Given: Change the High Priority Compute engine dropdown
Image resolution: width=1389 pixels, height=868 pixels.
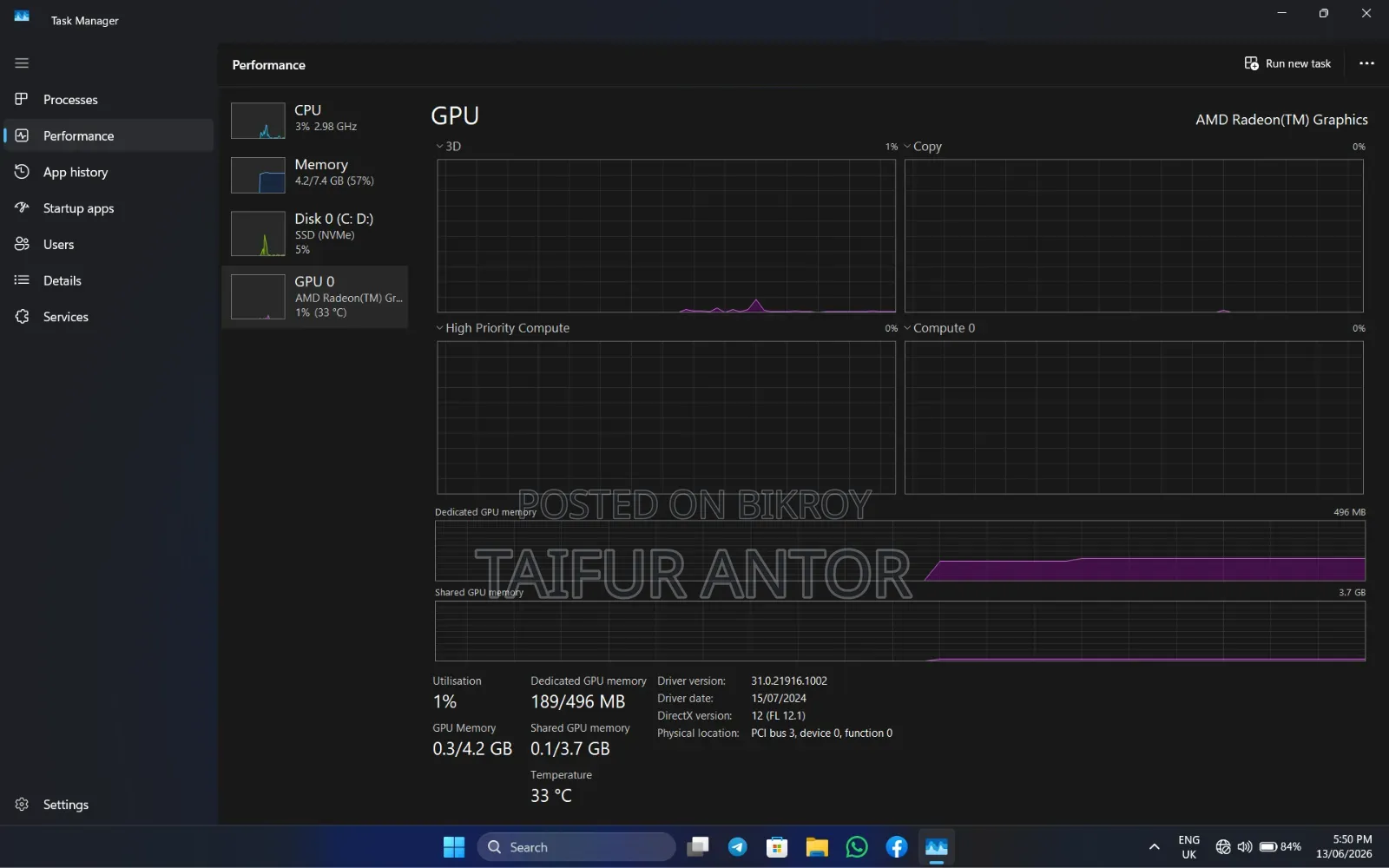Looking at the screenshot, I should (x=503, y=328).
